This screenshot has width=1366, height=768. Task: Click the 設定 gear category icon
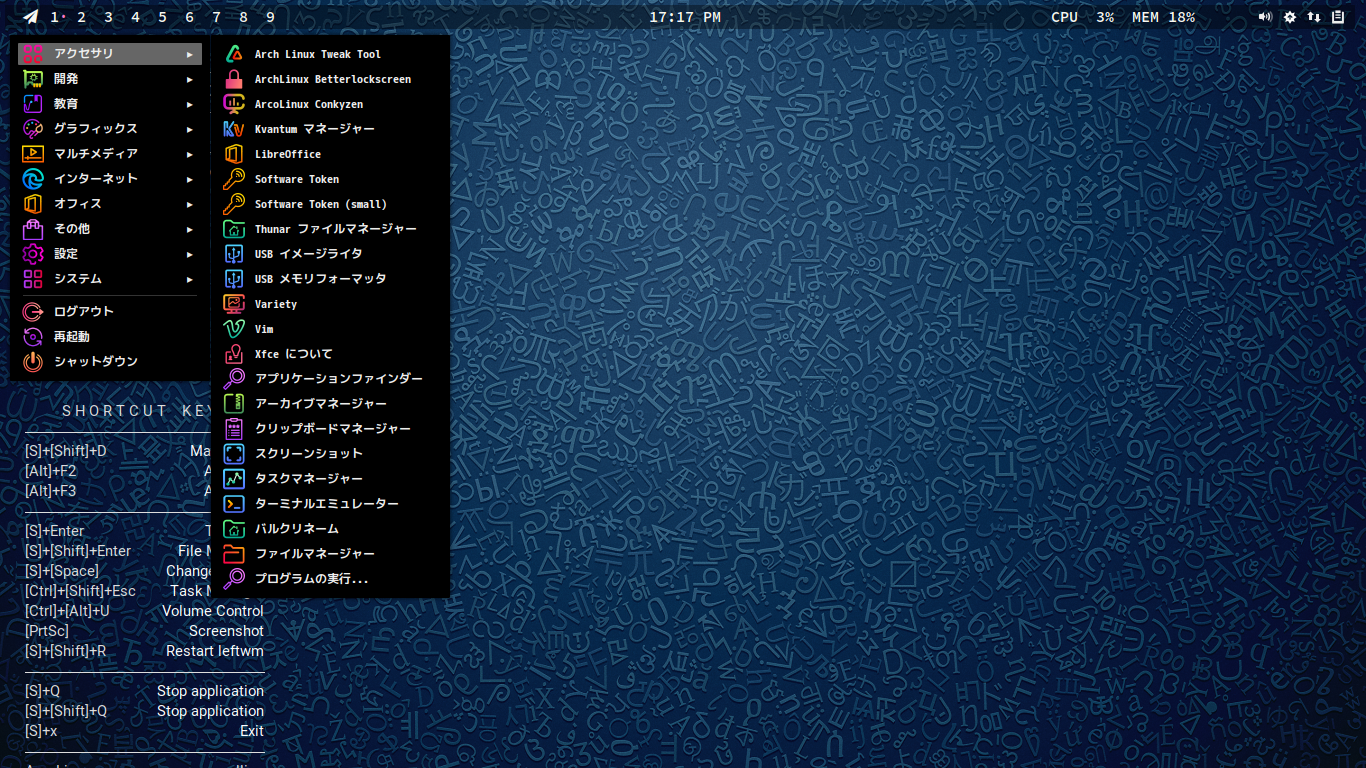point(33,254)
